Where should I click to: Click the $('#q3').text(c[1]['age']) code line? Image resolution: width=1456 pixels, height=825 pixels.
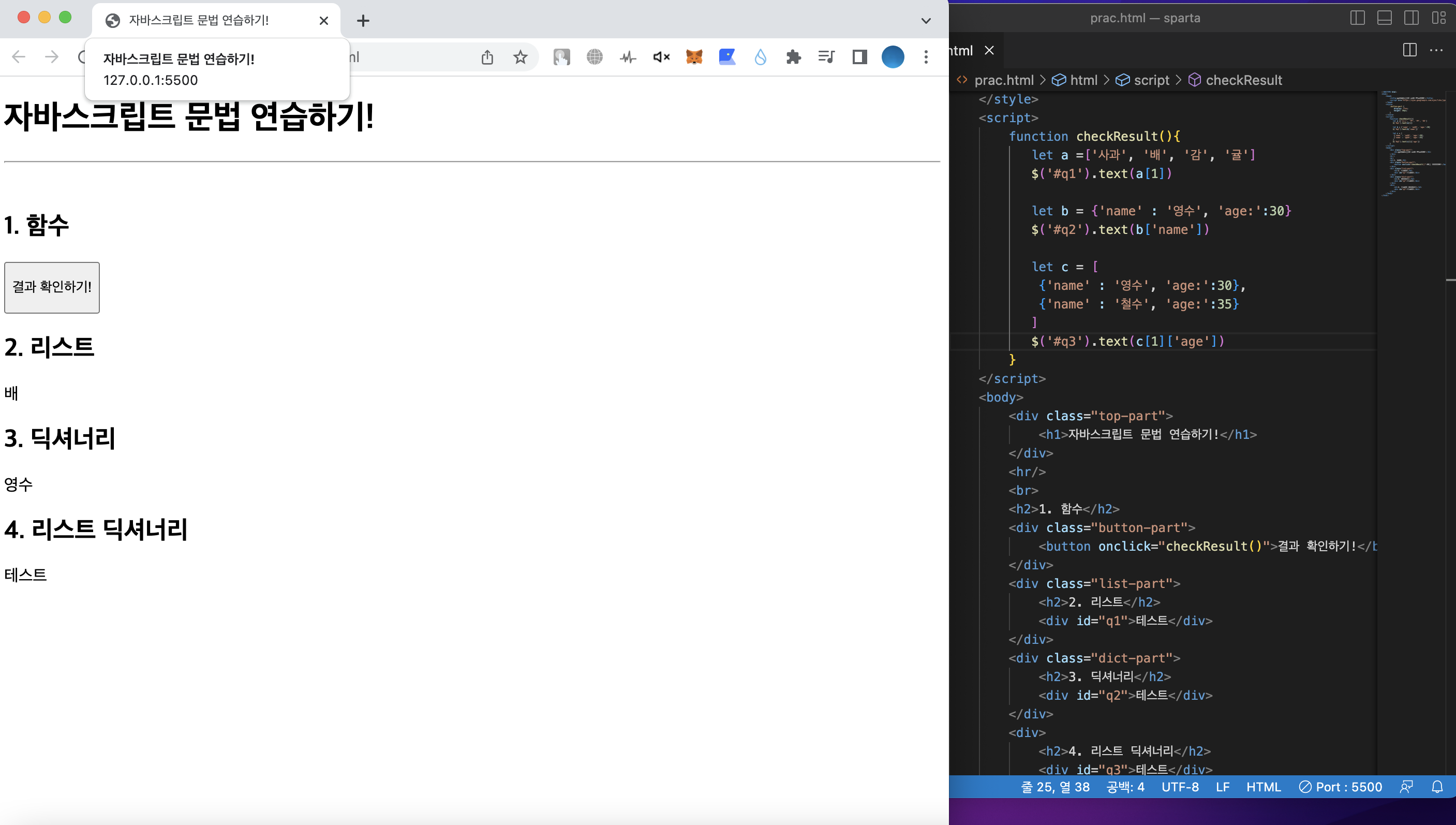coord(1127,342)
